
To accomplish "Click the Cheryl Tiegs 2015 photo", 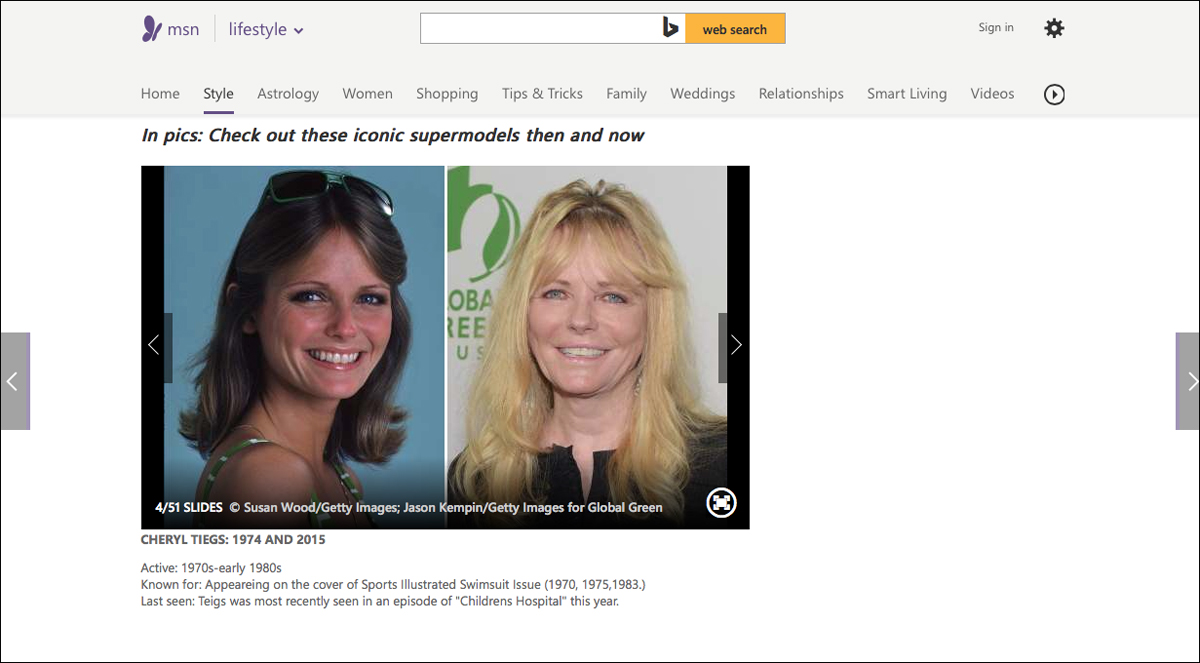I will 587,347.
